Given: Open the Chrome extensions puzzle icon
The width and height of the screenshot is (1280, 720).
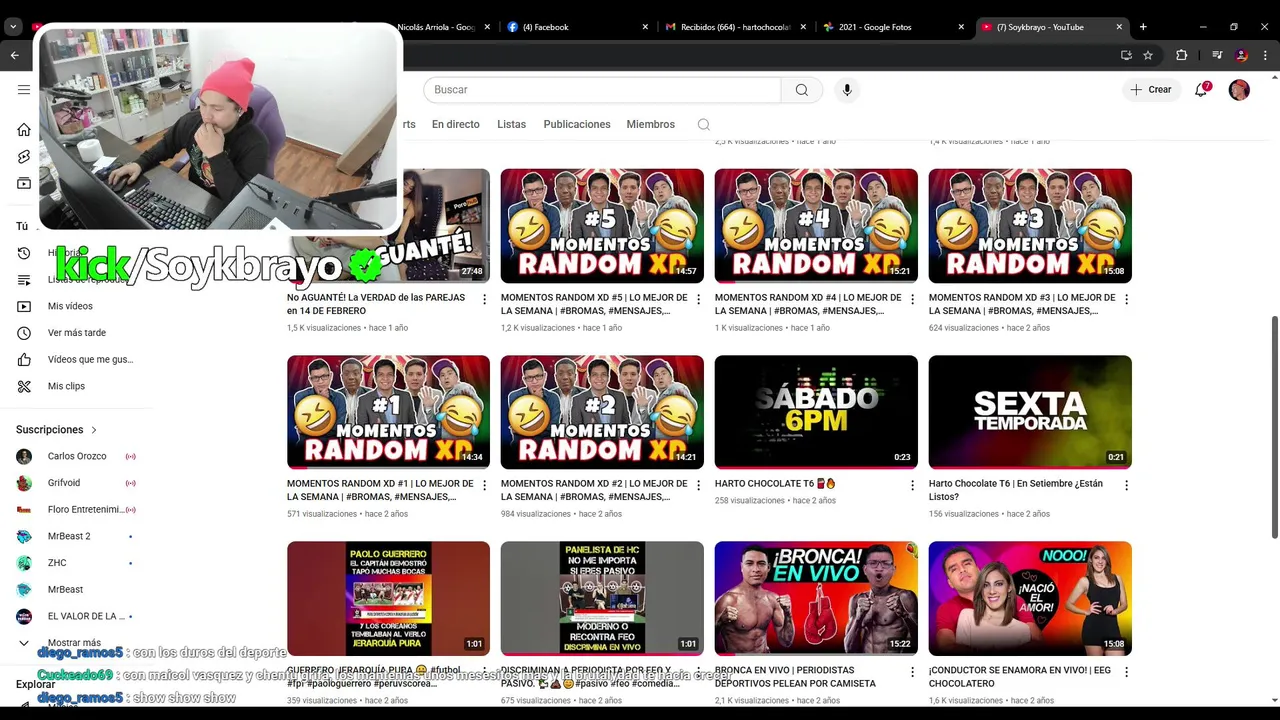Looking at the screenshot, I should click(1181, 55).
